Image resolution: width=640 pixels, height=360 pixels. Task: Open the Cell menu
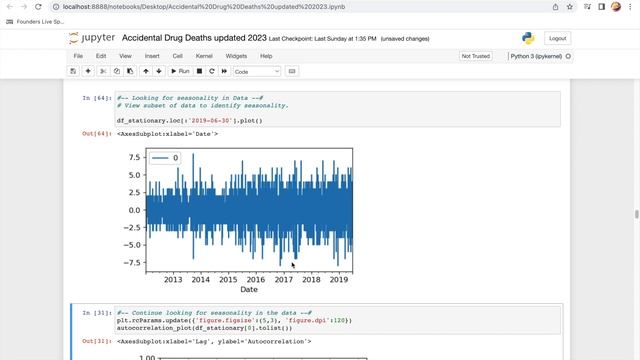[x=177, y=56]
